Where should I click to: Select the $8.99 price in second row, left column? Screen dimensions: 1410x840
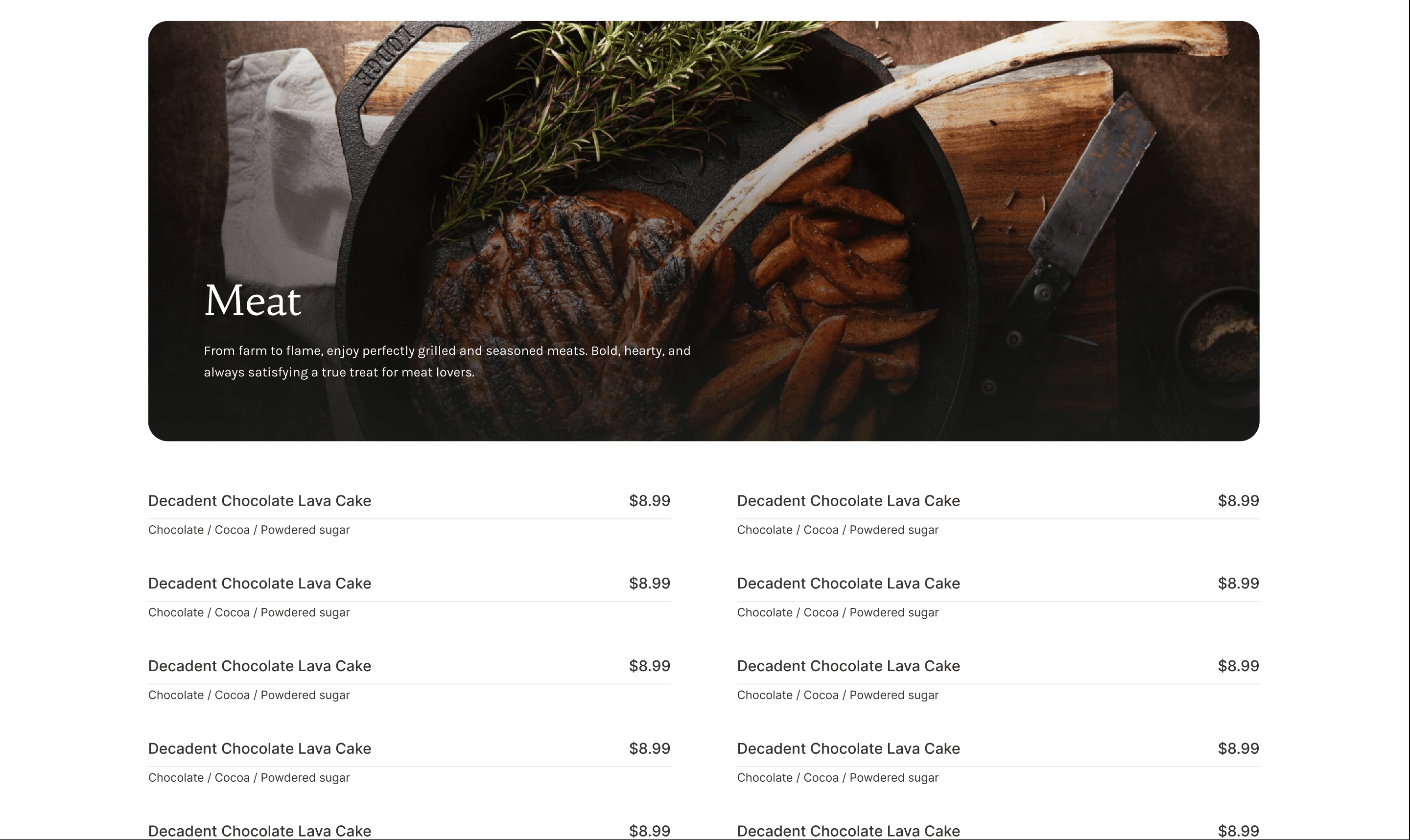[x=650, y=583]
